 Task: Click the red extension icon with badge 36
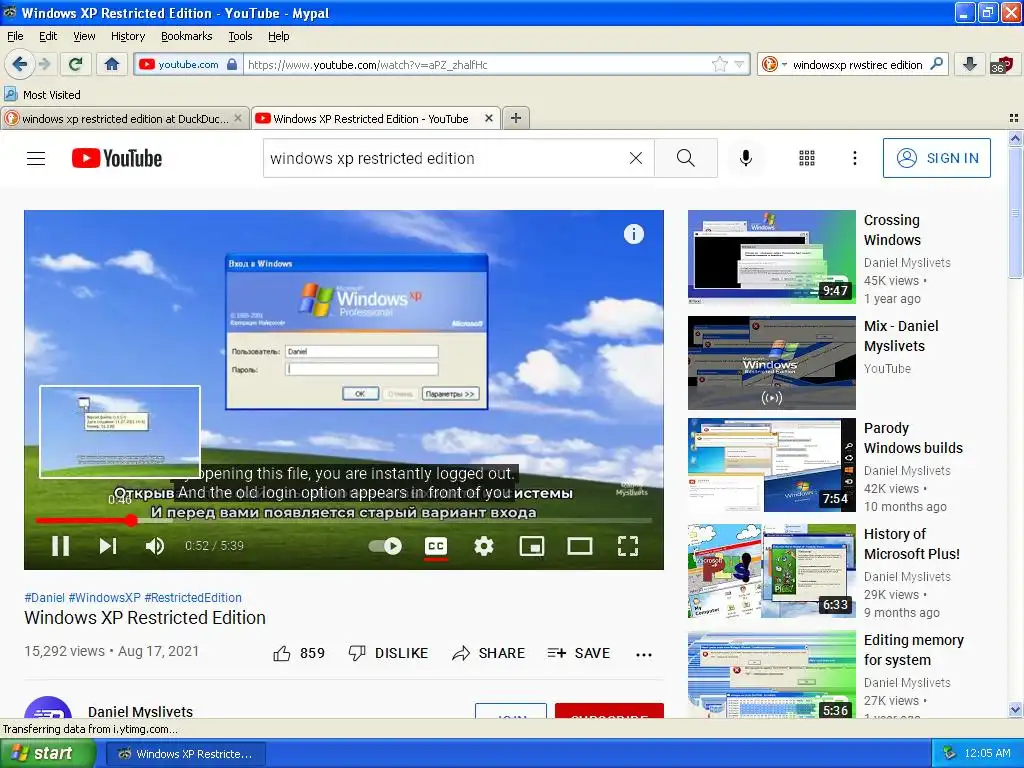tap(1001, 65)
